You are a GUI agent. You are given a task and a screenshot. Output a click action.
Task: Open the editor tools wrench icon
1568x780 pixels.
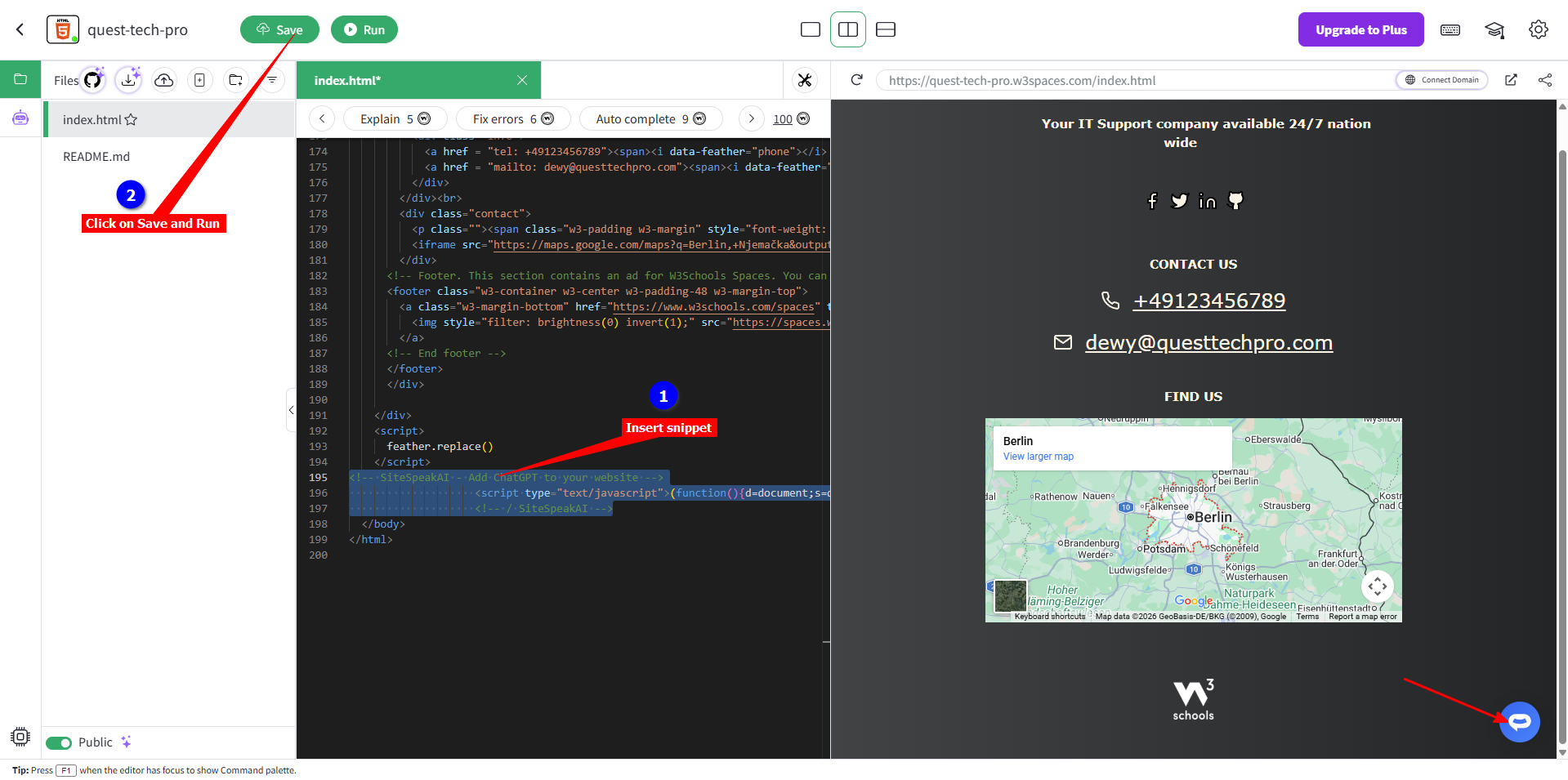coord(805,80)
